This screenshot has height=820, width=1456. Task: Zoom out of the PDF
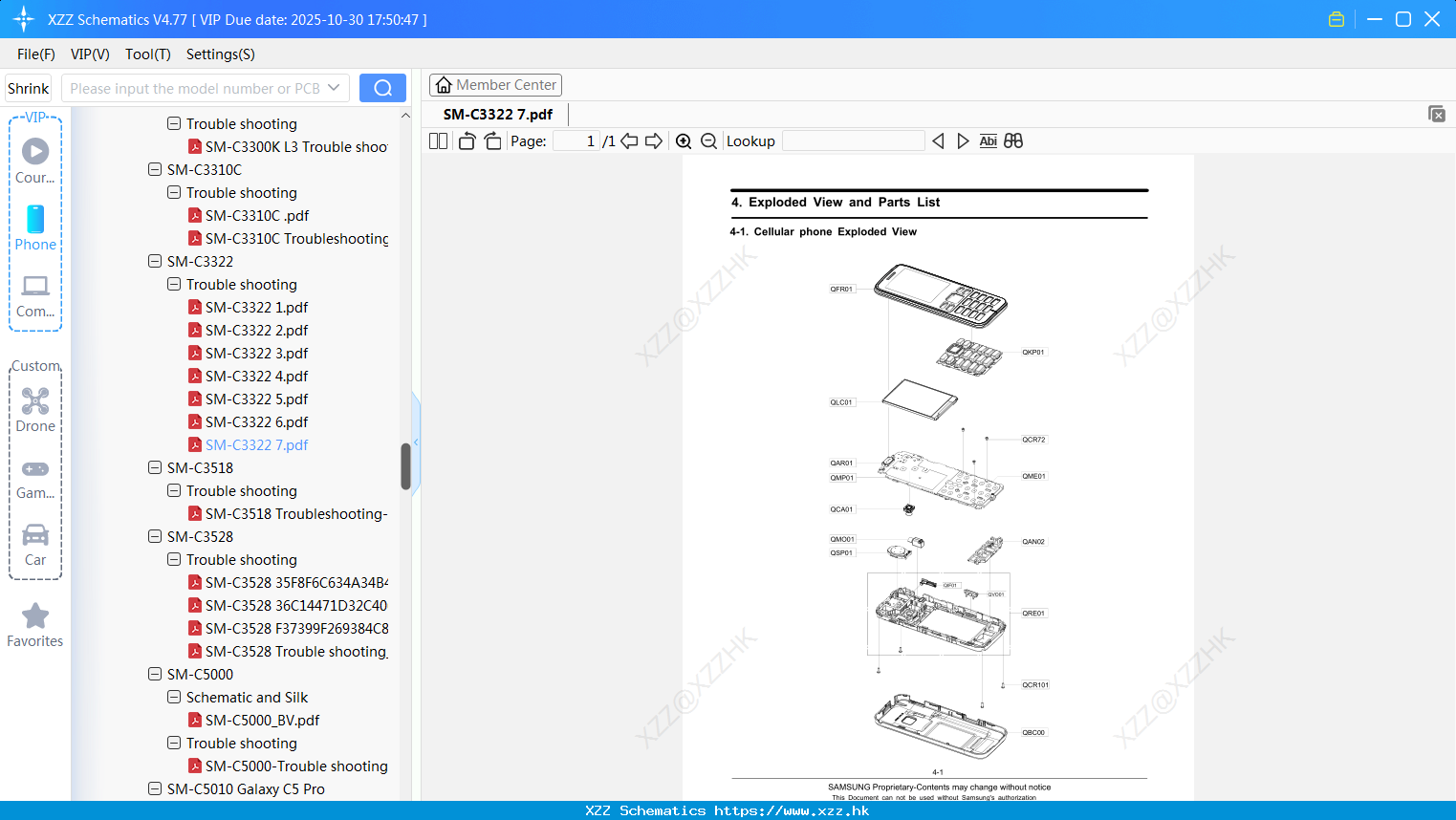708,140
